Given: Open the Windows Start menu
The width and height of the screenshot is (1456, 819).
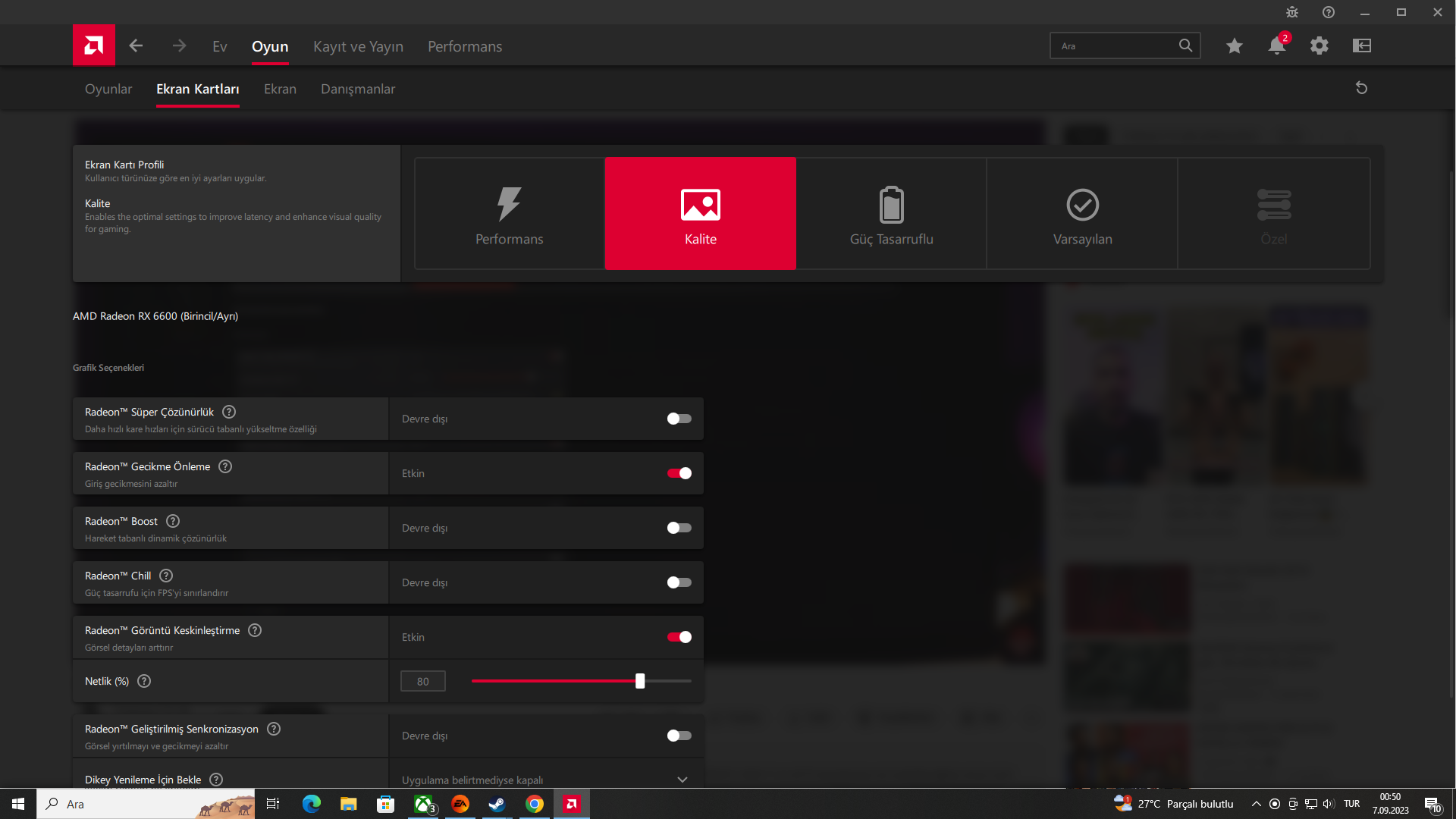Looking at the screenshot, I should point(18,804).
